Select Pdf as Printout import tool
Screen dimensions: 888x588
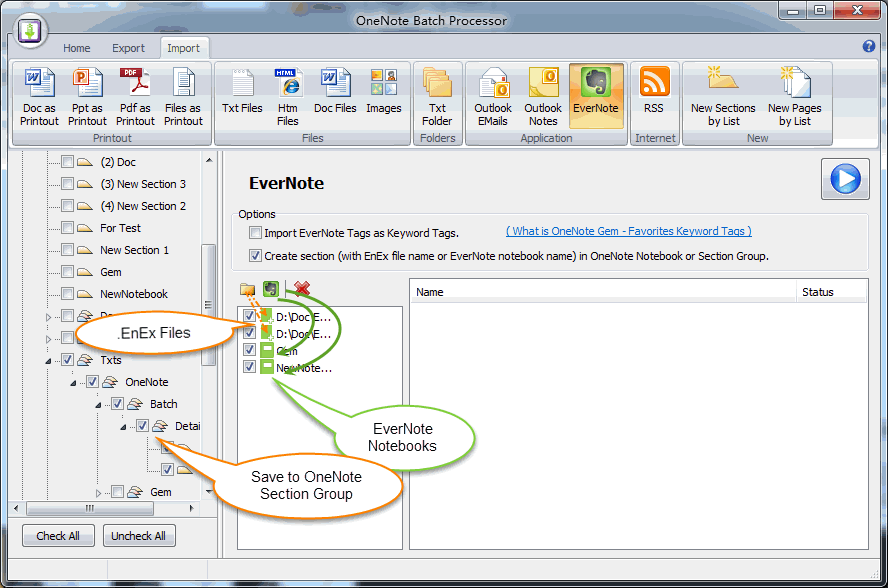pyautogui.click(x=135, y=96)
